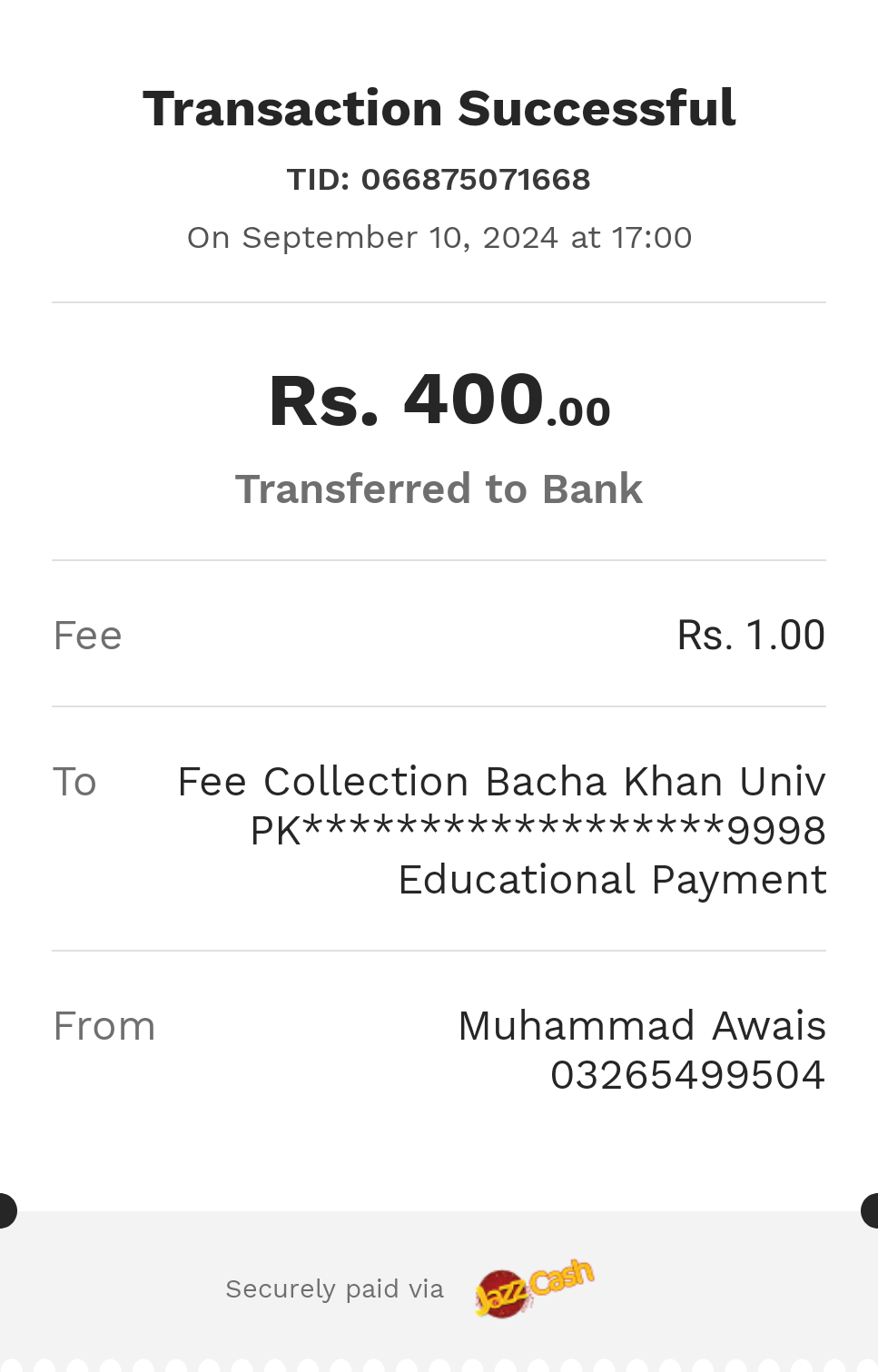Tap sender phone number 03265499504

click(x=687, y=1075)
